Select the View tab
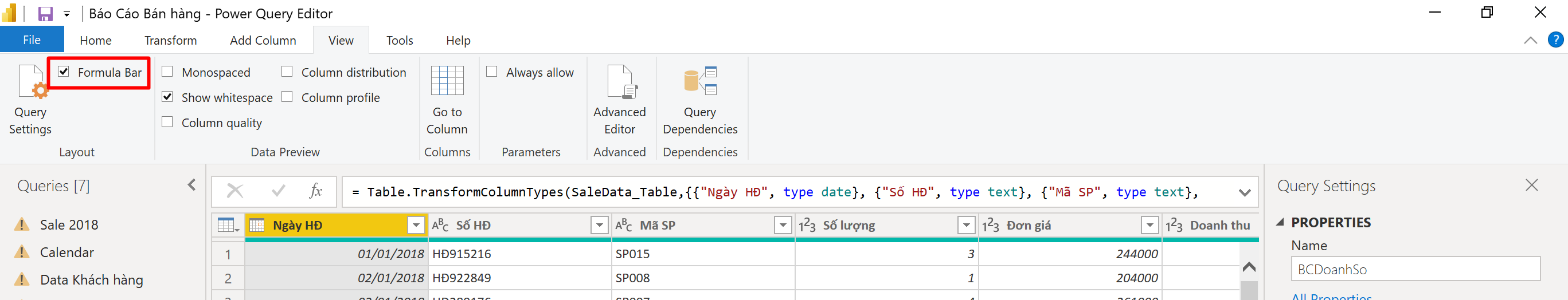Viewport: 1568px width, 300px height. [x=341, y=41]
